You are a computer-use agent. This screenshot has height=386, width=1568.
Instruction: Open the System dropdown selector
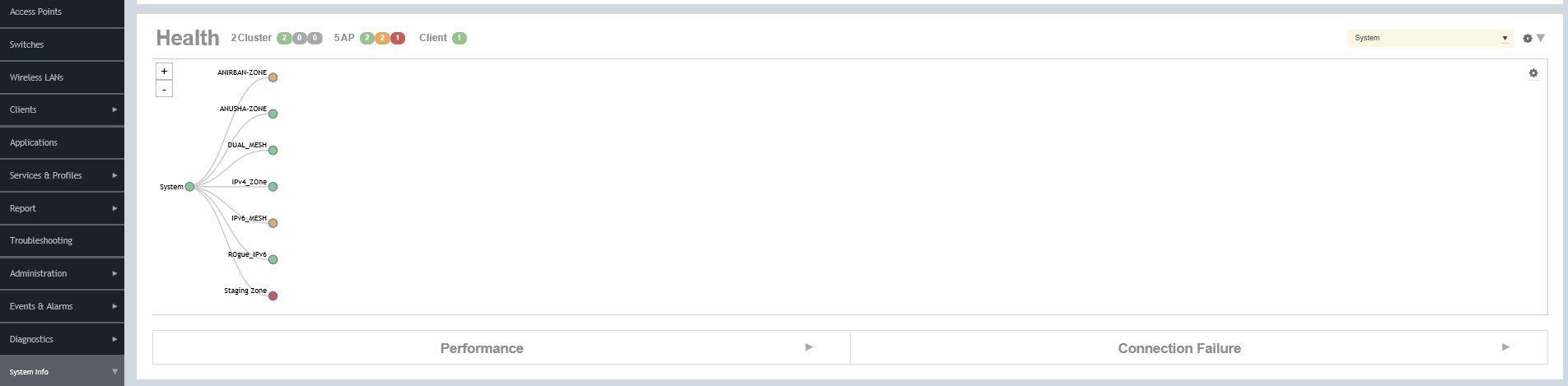[1430, 38]
